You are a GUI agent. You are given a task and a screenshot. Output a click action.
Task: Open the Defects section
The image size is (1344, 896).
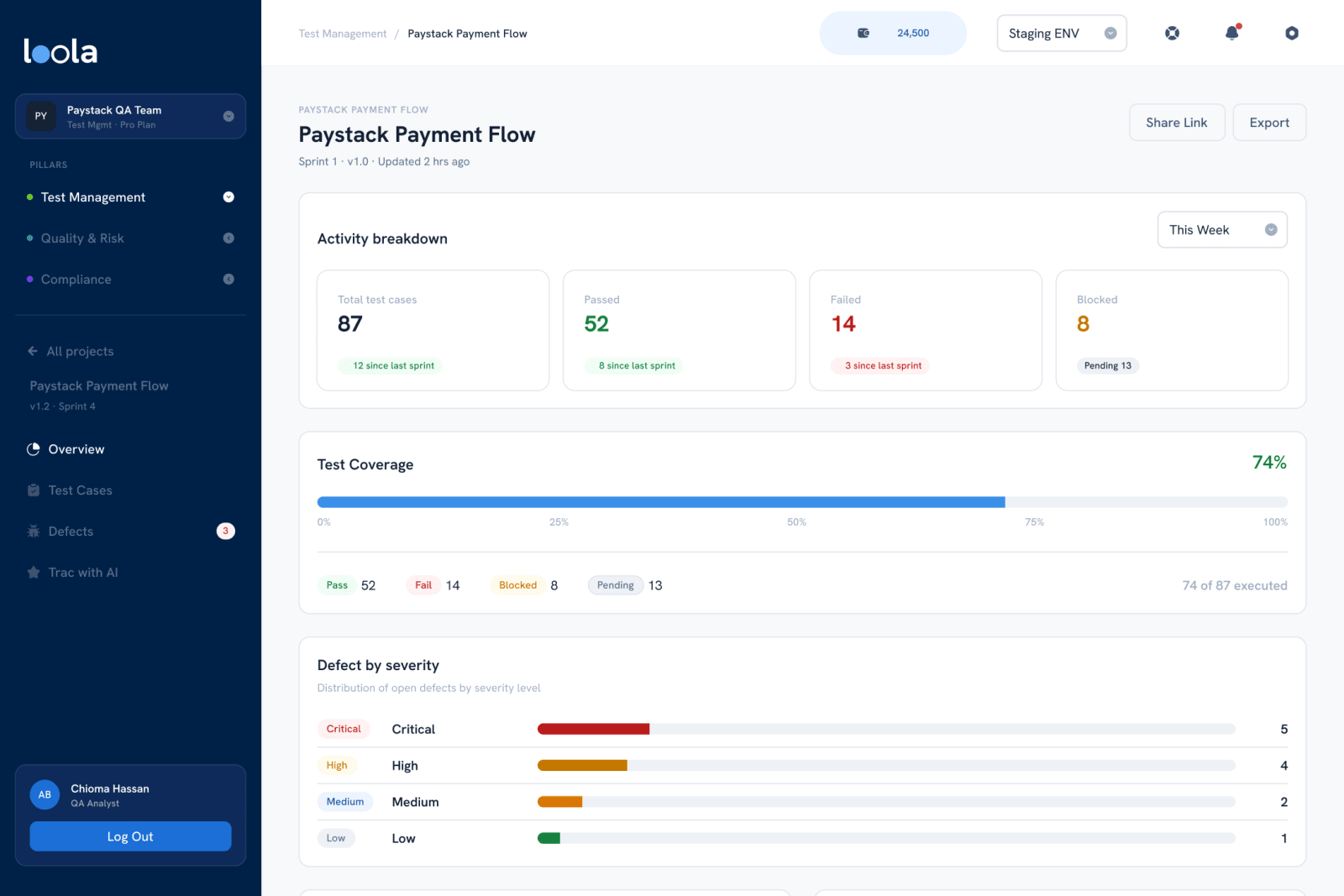click(x=130, y=532)
